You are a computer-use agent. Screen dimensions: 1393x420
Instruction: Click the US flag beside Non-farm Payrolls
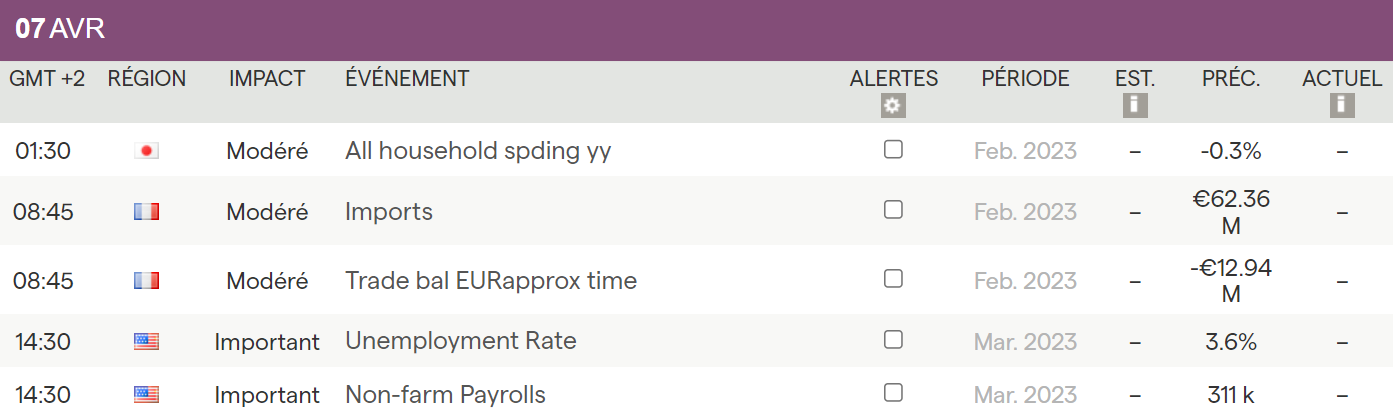click(146, 395)
